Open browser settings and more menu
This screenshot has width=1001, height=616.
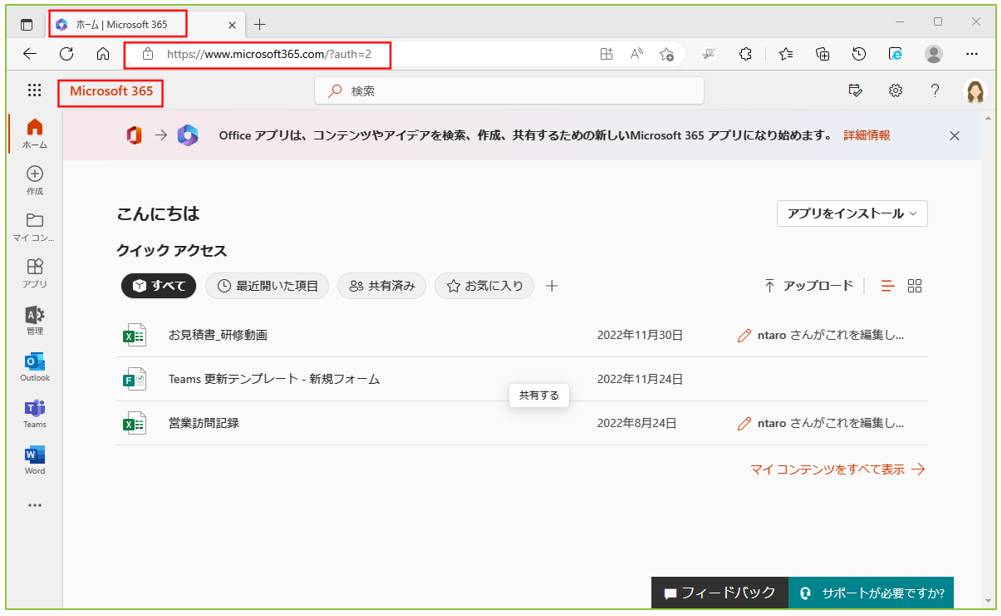972,54
